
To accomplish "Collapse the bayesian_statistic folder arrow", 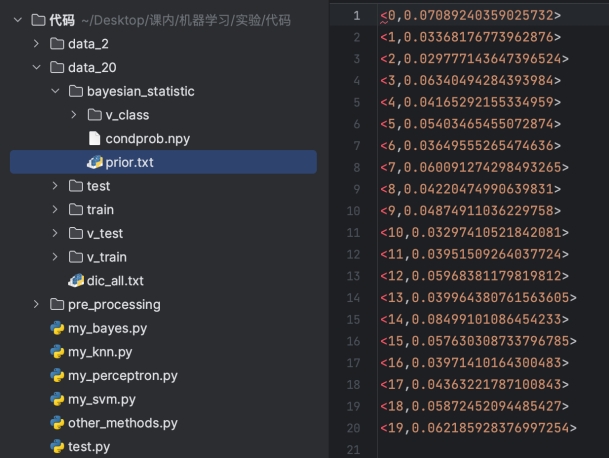I will click(x=56, y=91).
